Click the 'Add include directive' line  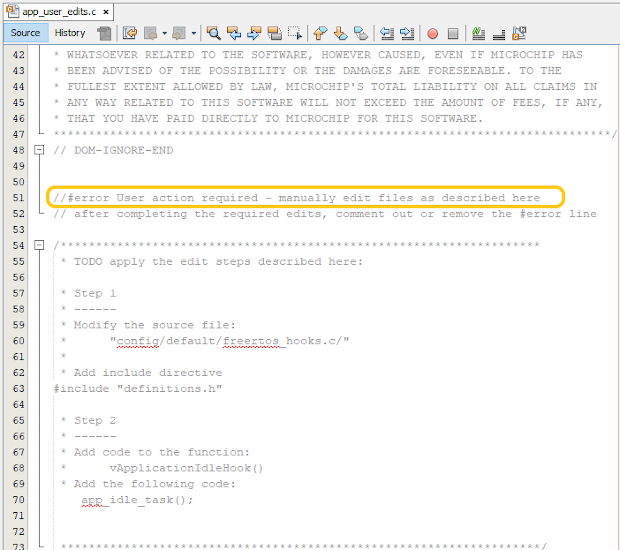[142, 373]
